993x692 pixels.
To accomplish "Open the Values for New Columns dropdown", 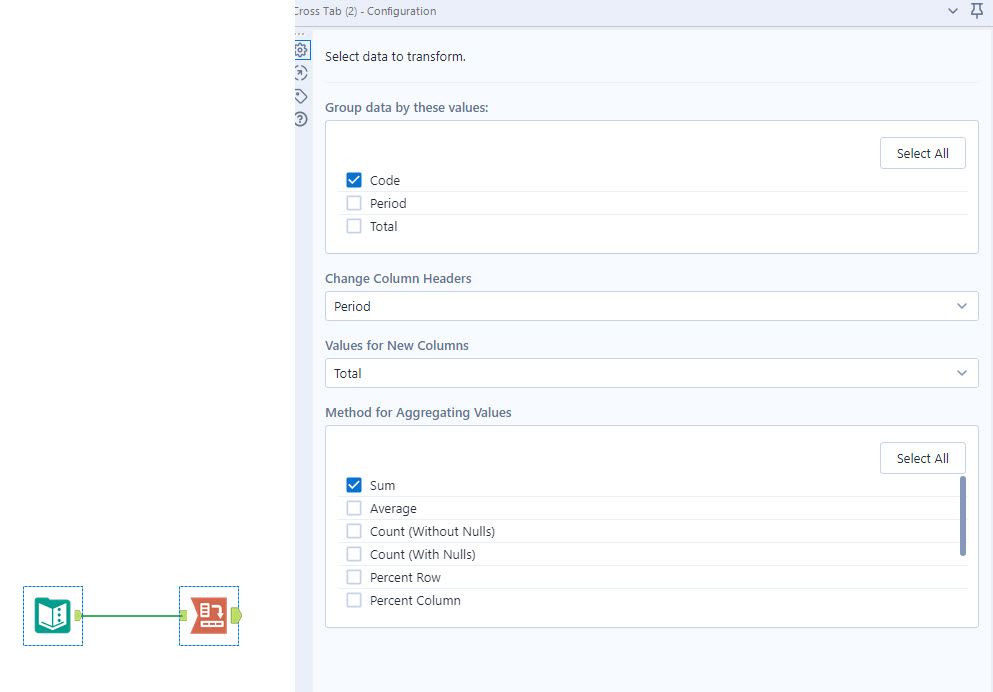I will [651, 373].
